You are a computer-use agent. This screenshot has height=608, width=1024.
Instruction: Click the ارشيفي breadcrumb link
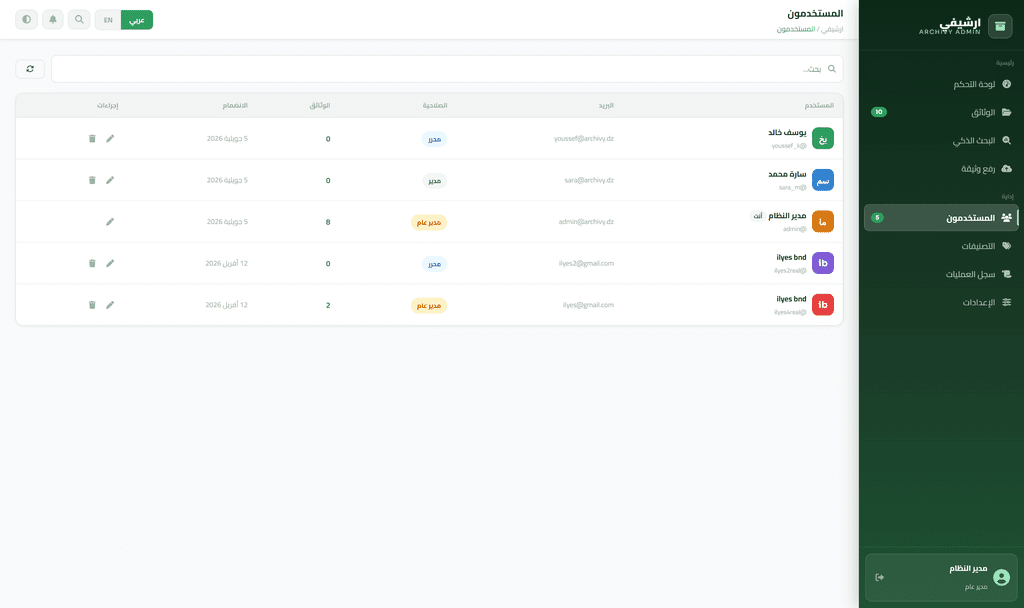(x=832, y=29)
